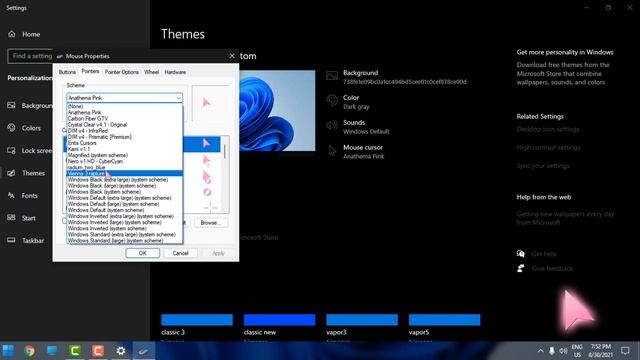Select the classic 3 theme thumbnail

pos(197,320)
